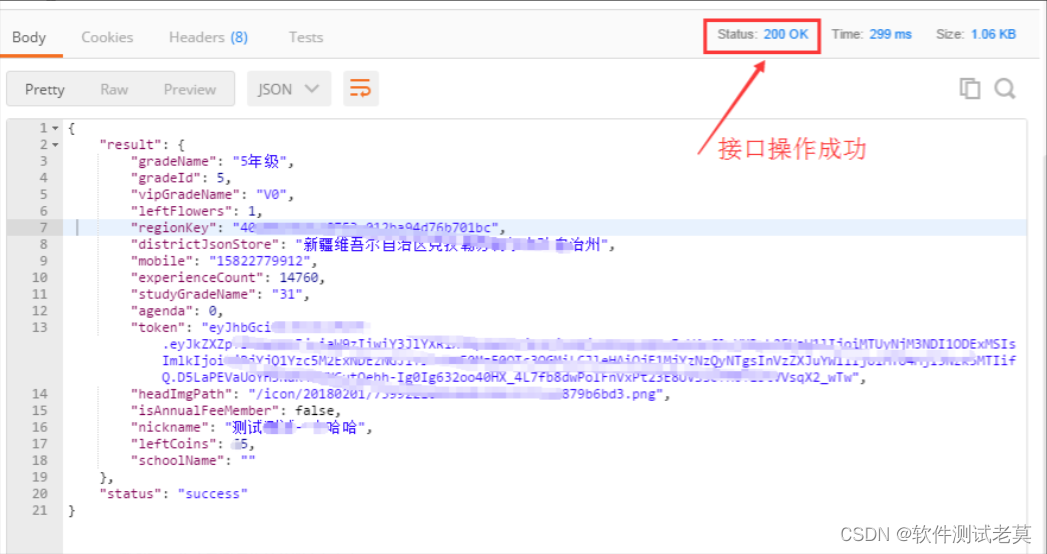Click the studyGradeName value "31"
The height and width of the screenshot is (554, 1047).
288,294
